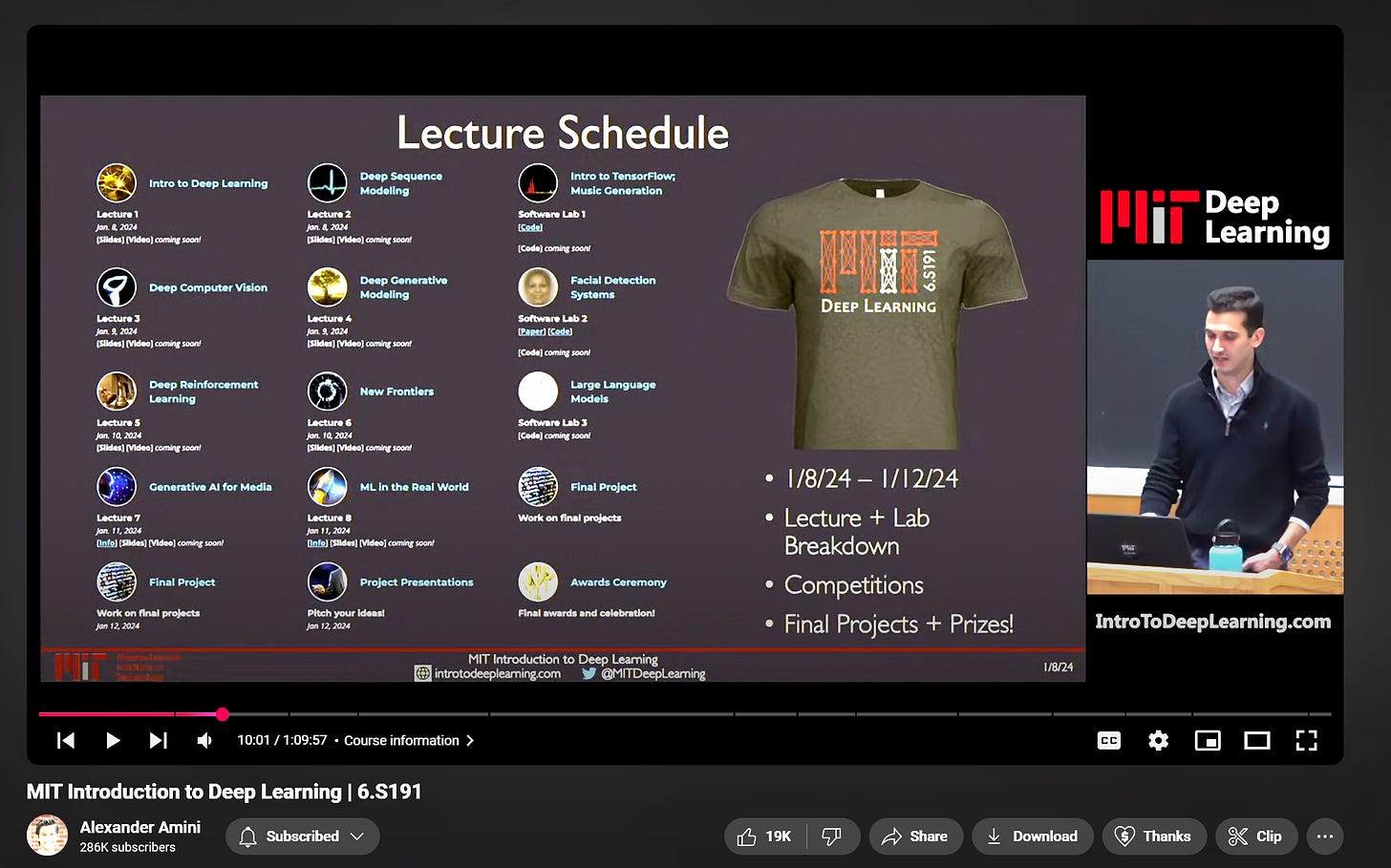
Task: Click the 10:01 / 1:09:57 time display
Action: coord(282,740)
